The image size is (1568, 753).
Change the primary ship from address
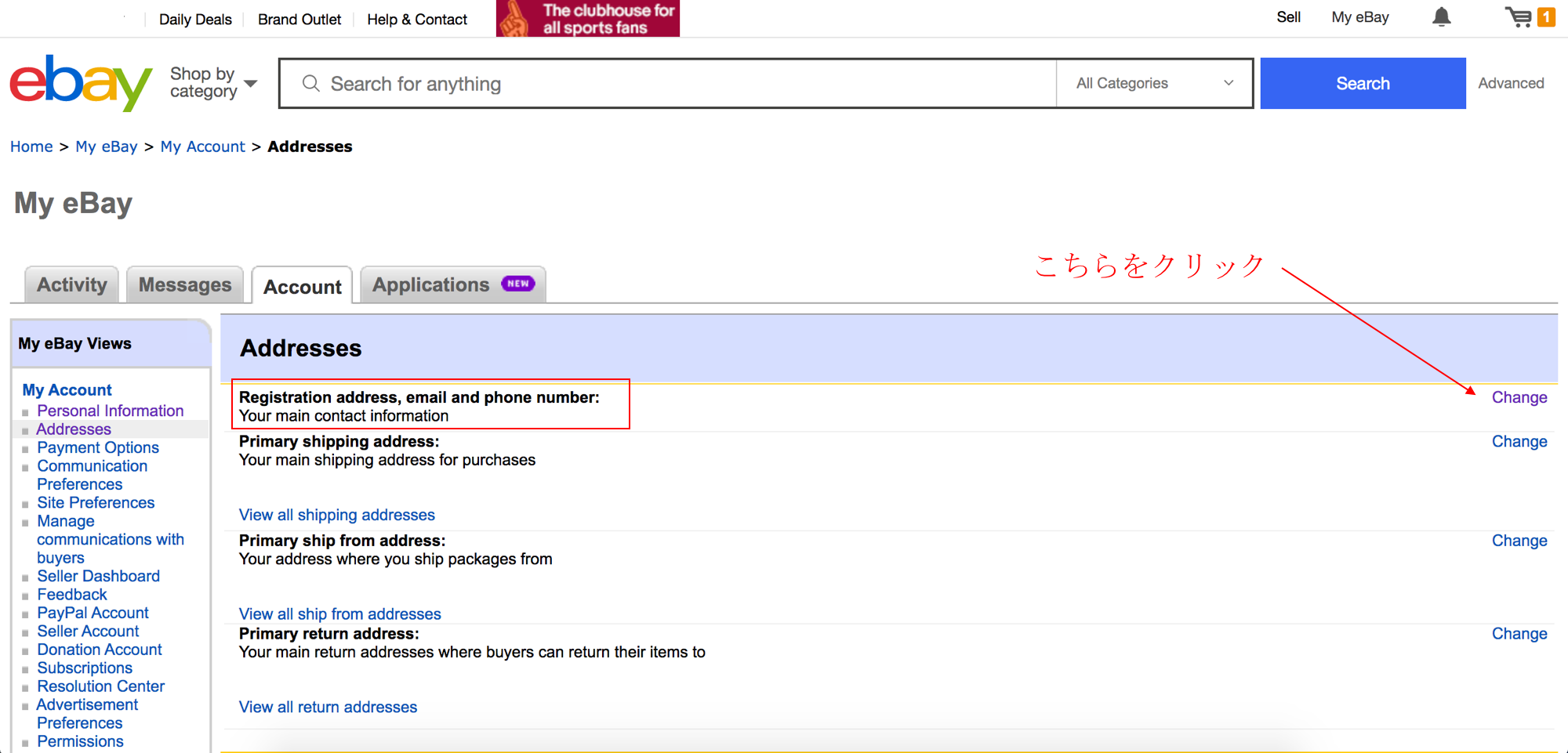coord(1519,541)
